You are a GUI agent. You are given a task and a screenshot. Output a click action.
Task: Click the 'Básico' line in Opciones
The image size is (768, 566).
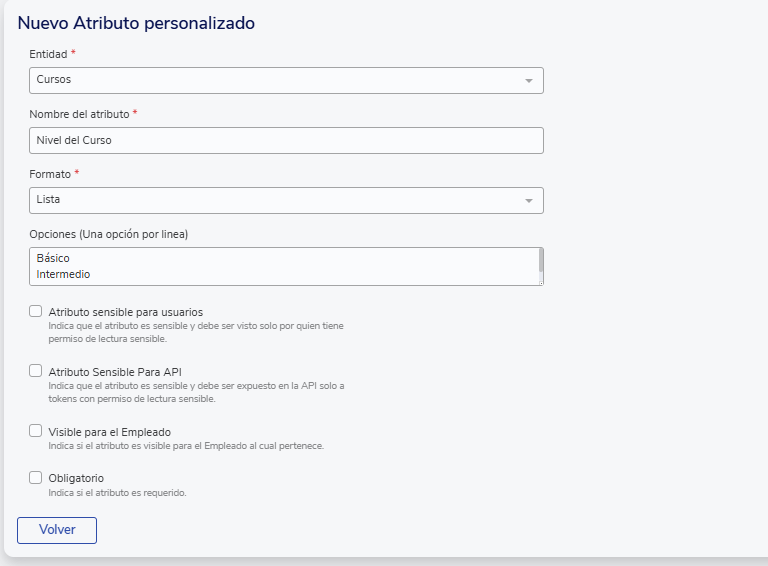tap(54, 258)
